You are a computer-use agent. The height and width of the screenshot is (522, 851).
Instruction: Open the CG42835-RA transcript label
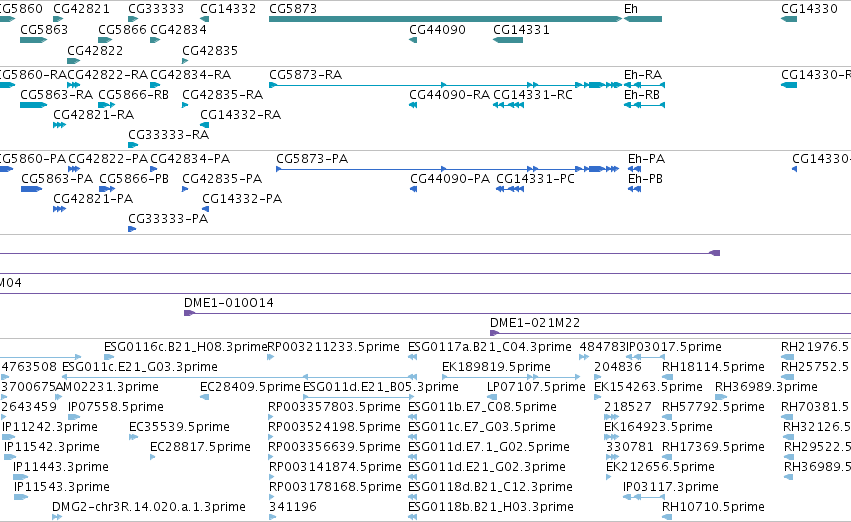223,94
